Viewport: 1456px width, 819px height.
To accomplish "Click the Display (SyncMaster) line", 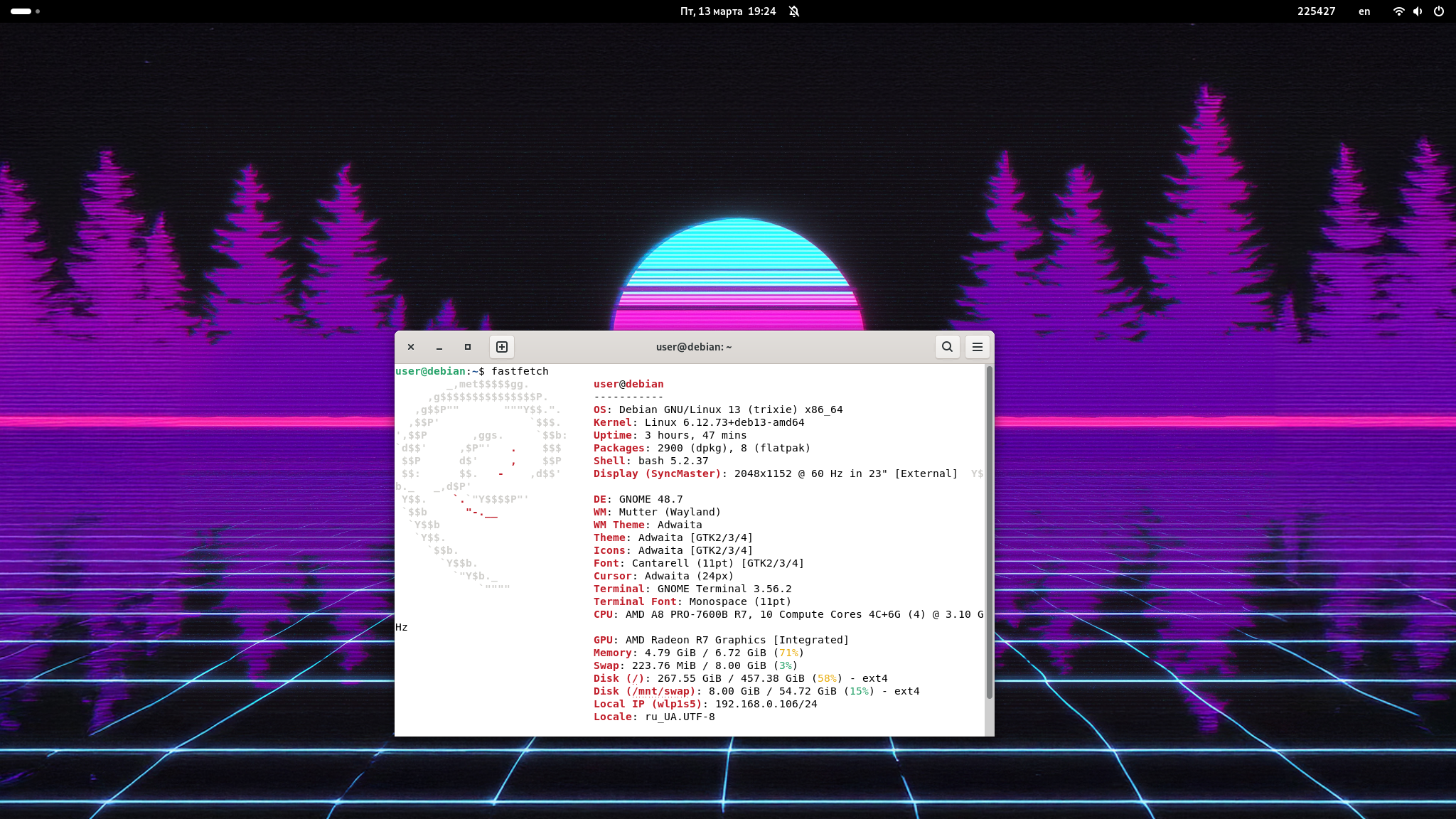I will [775, 473].
